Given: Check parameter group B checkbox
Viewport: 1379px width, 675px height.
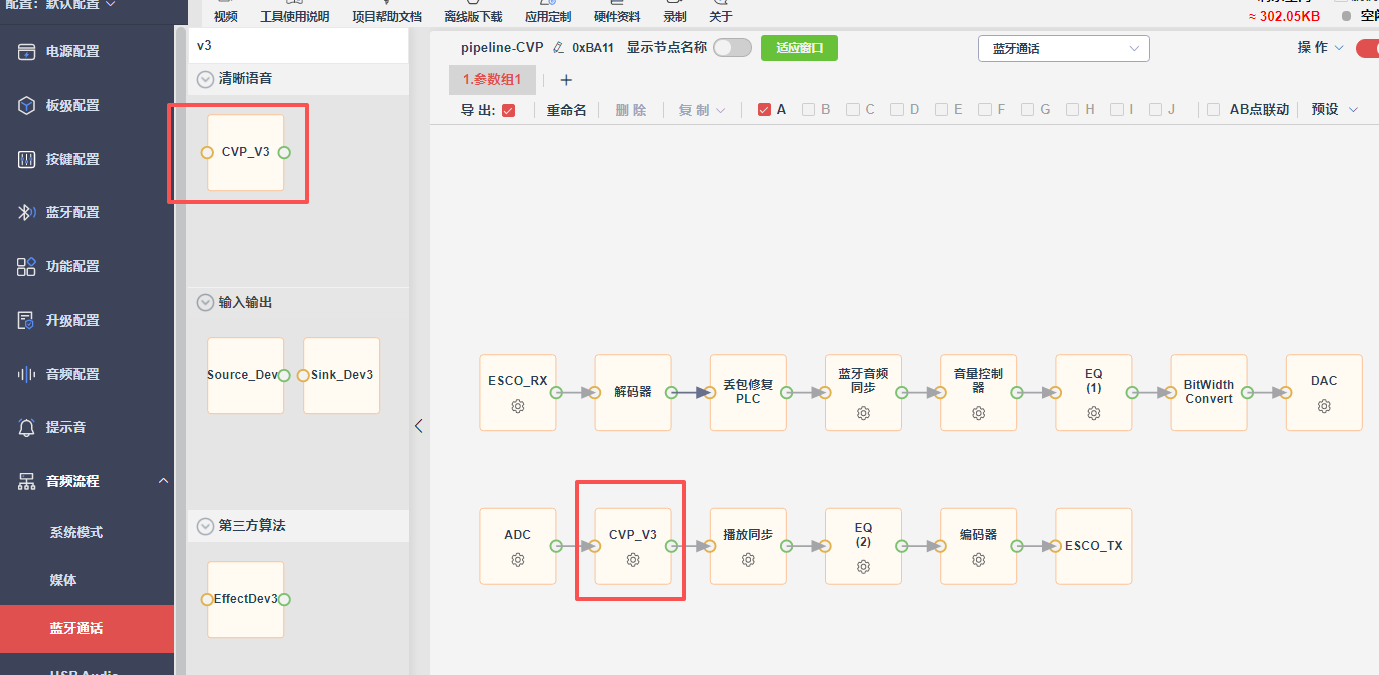Looking at the screenshot, I should [x=808, y=110].
